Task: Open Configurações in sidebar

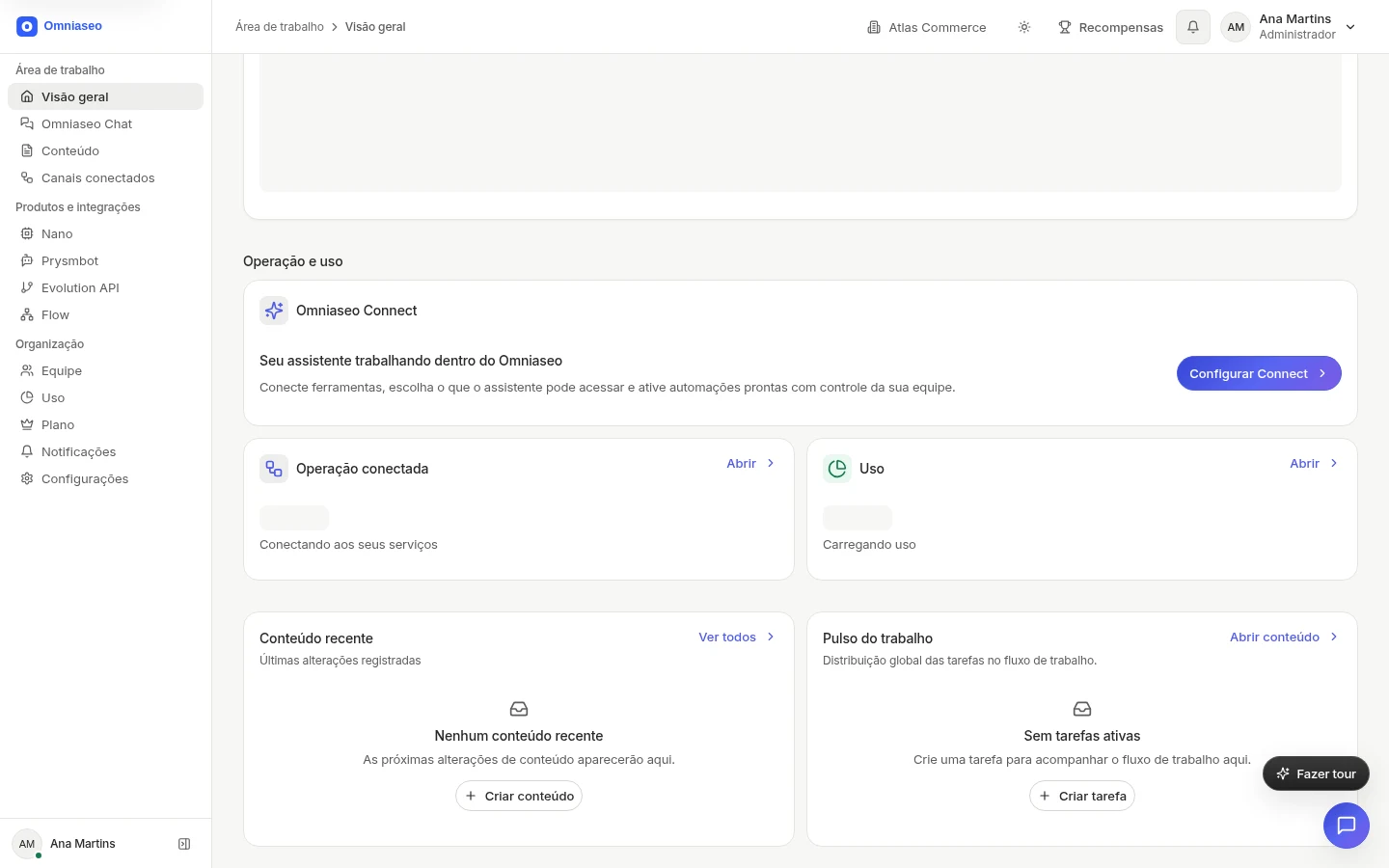Action: tap(106, 478)
